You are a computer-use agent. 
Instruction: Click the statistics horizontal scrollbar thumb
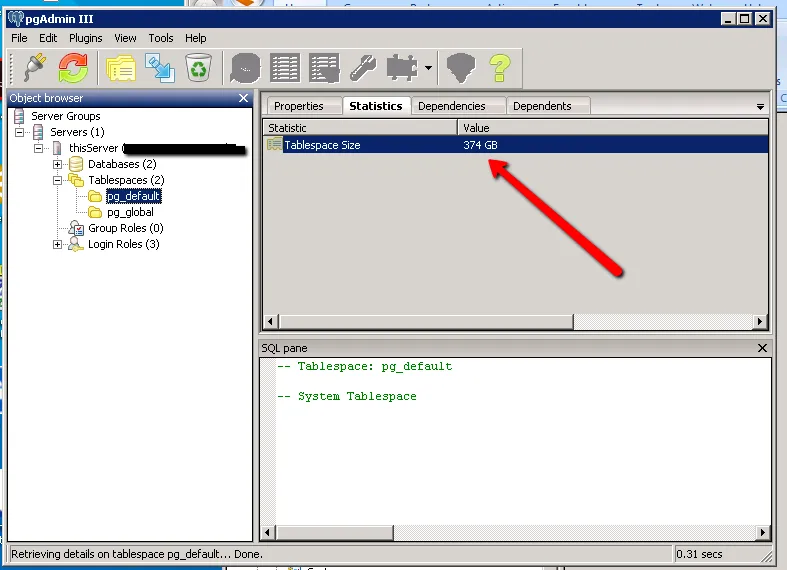(426, 321)
